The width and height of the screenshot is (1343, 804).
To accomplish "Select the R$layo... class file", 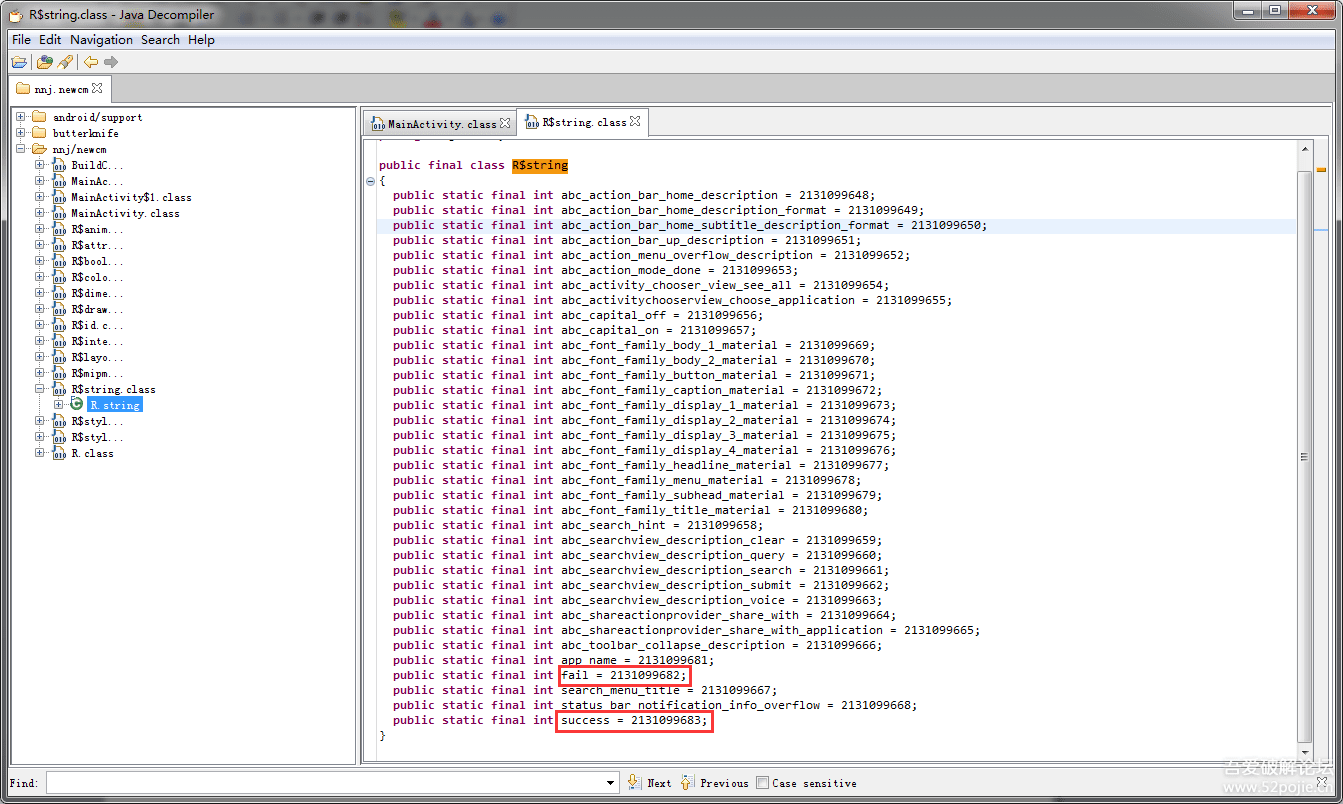I will point(97,357).
